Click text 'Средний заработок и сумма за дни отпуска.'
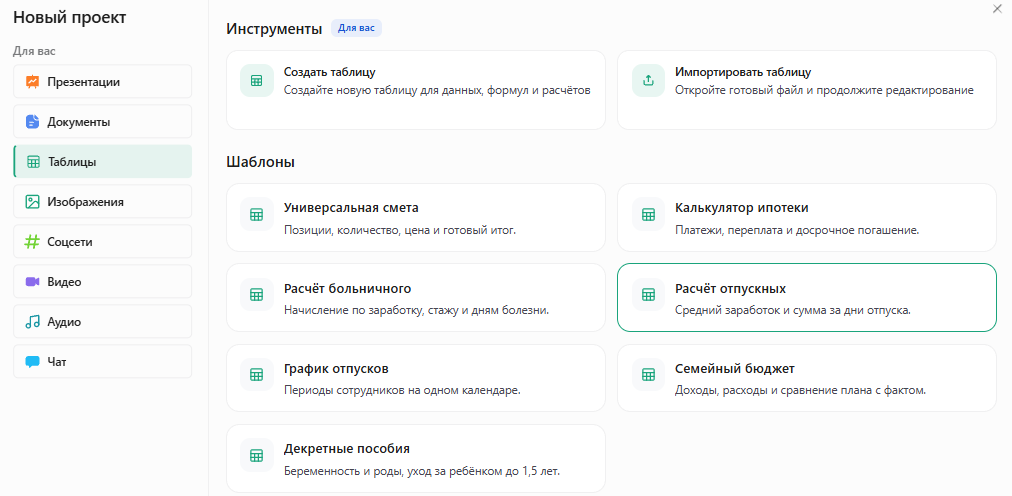 click(x=793, y=310)
